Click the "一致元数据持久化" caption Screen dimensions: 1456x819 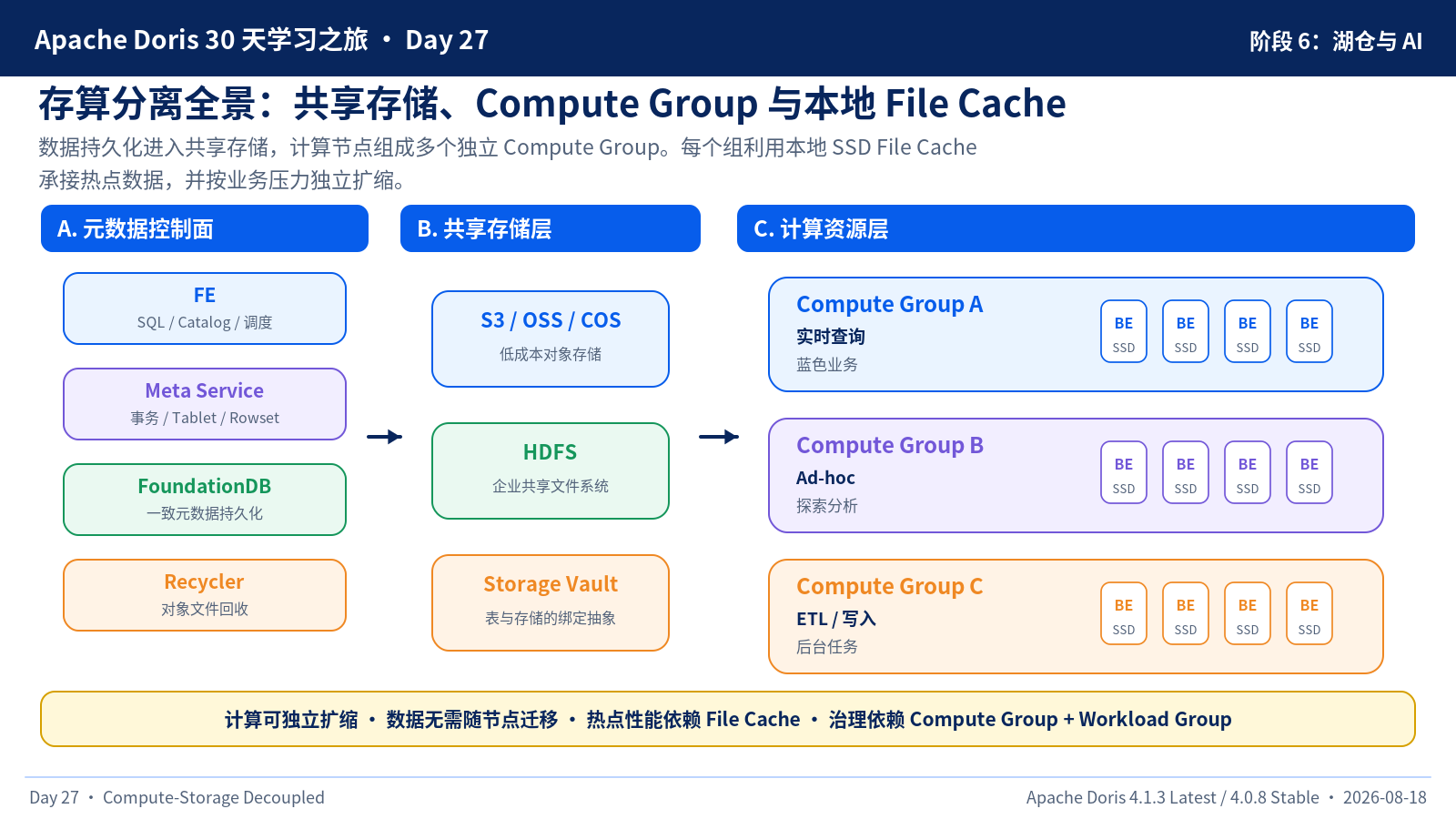point(205,513)
